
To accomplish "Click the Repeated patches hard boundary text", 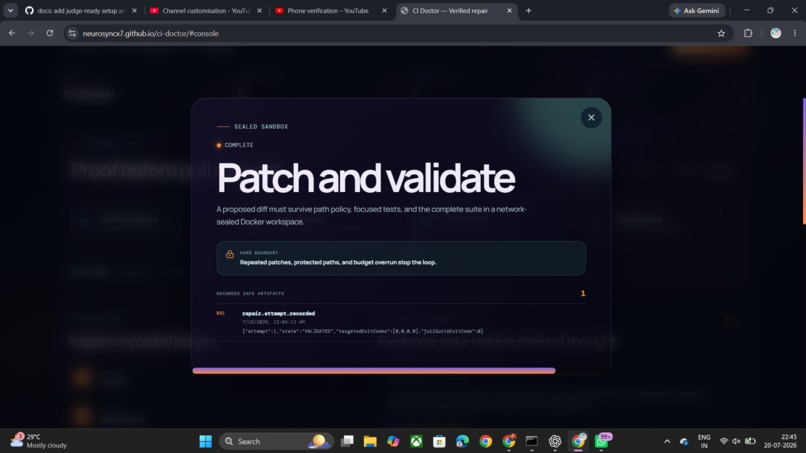I will (x=338, y=262).
